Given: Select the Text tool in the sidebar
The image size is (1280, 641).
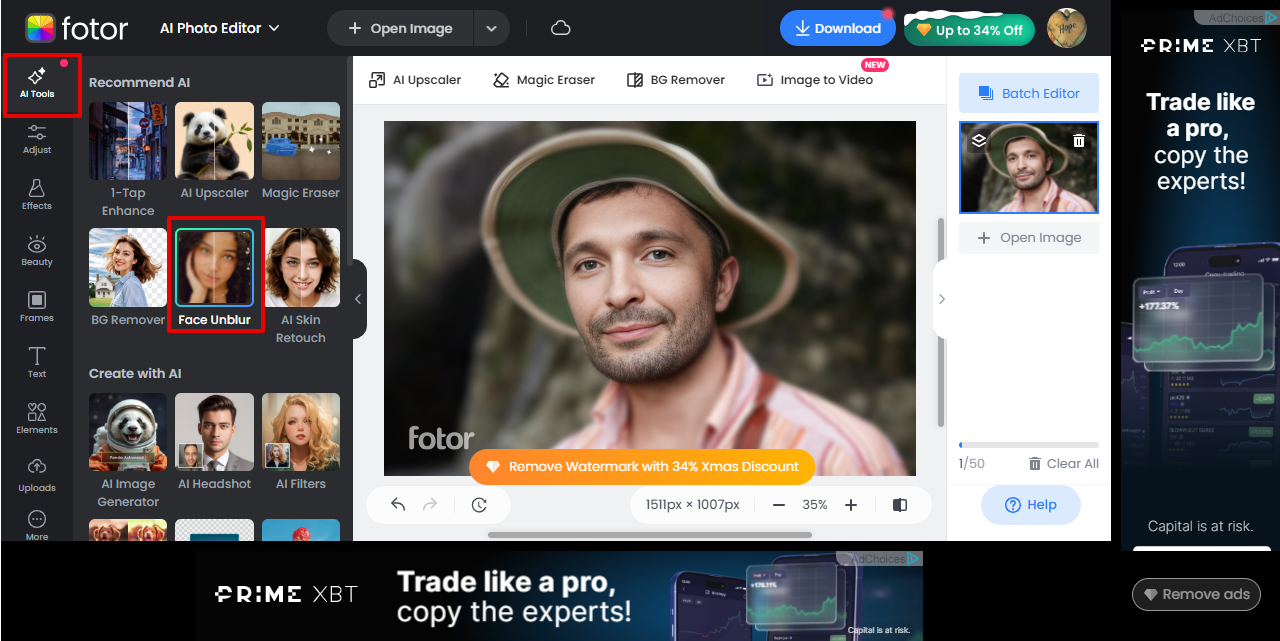Looking at the screenshot, I should pyautogui.click(x=36, y=362).
